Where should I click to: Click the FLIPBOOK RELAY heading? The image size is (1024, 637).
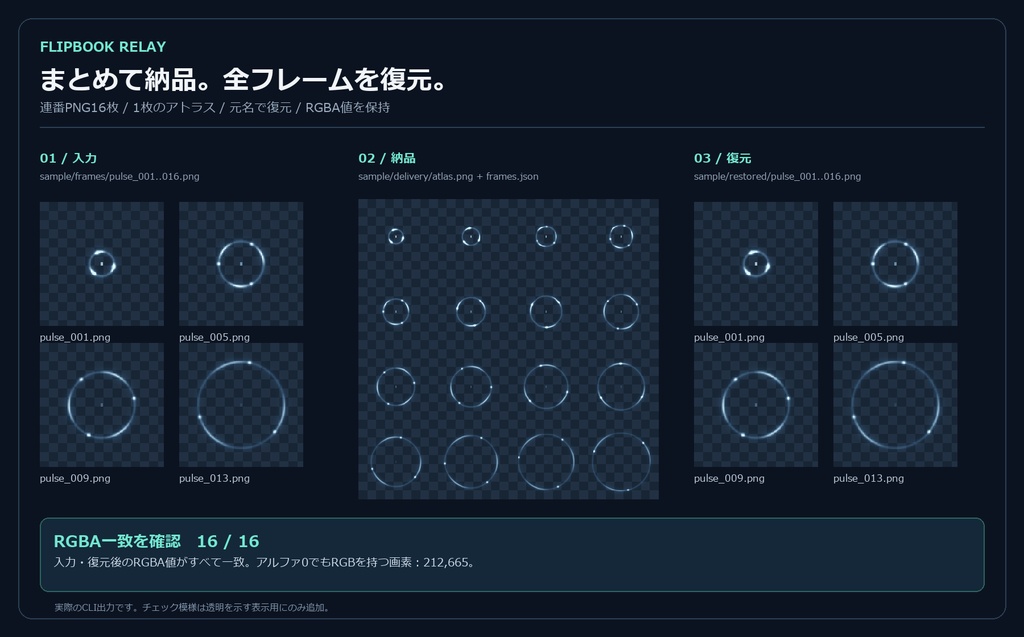click(103, 47)
